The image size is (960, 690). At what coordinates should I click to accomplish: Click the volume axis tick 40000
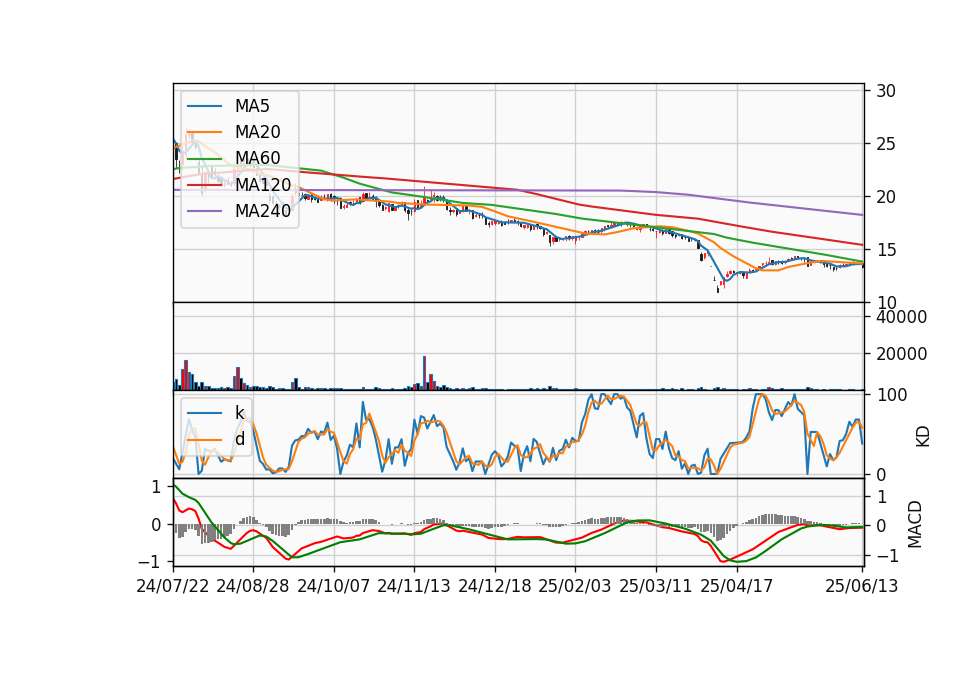point(901,317)
